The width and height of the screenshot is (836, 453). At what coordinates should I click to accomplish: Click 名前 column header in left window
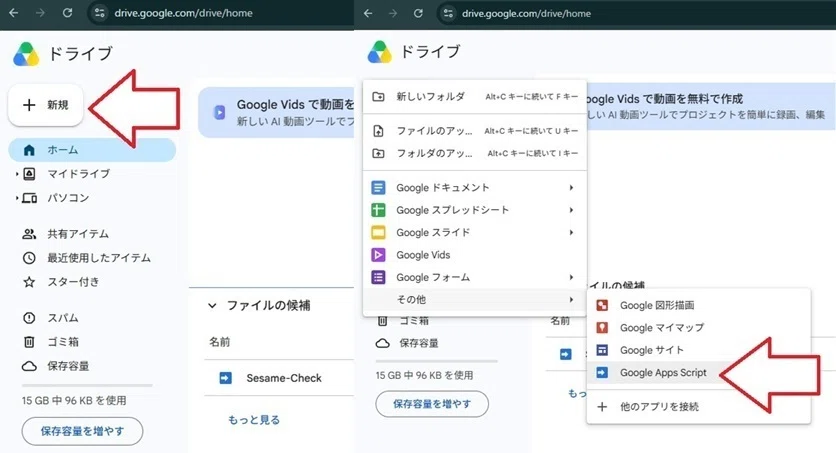click(x=219, y=342)
